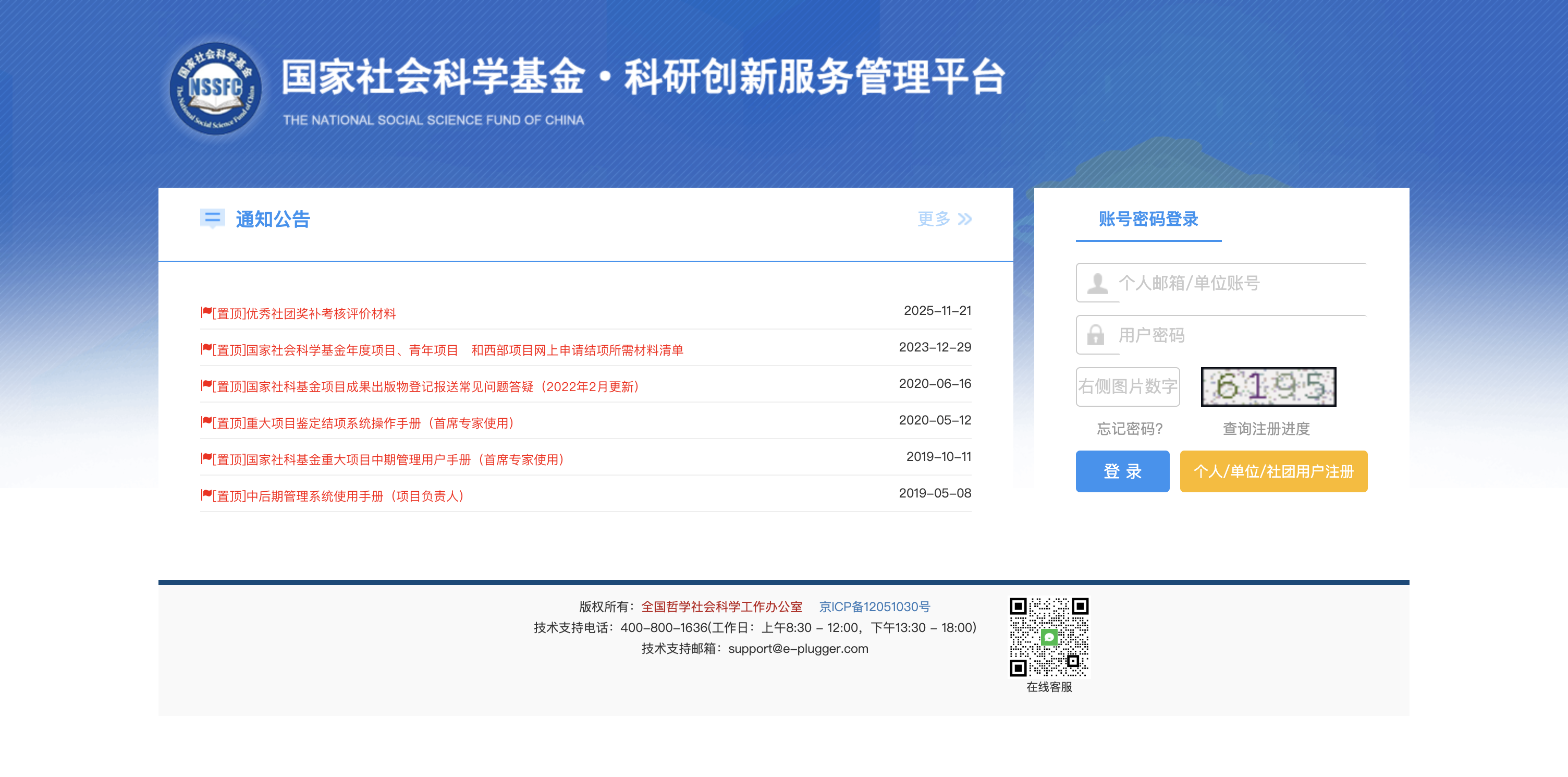
Task: Select the 账号密码登录 tab
Action: pos(1148,219)
